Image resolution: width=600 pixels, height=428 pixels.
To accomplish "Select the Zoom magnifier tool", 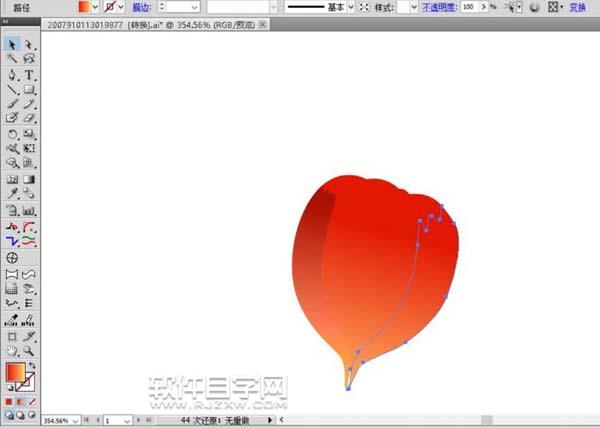I will [29, 350].
